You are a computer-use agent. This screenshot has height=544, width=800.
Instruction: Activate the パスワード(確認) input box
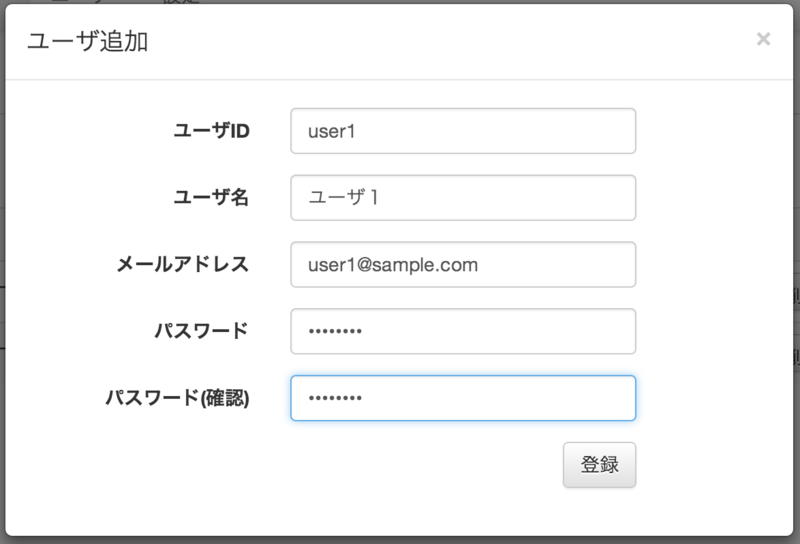point(463,398)
